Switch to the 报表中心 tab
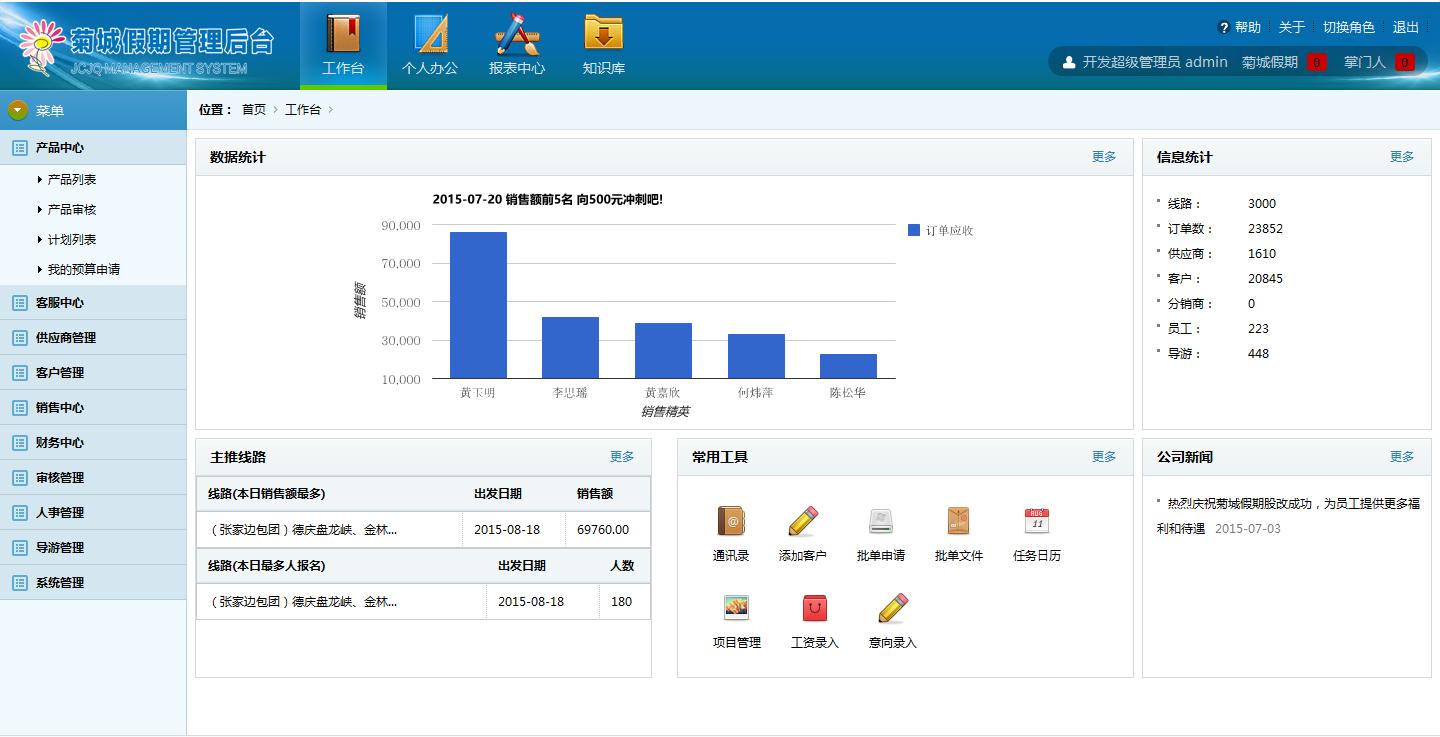Image resolution: width=1440 pixels, height=737 pixels. (517, 46)
